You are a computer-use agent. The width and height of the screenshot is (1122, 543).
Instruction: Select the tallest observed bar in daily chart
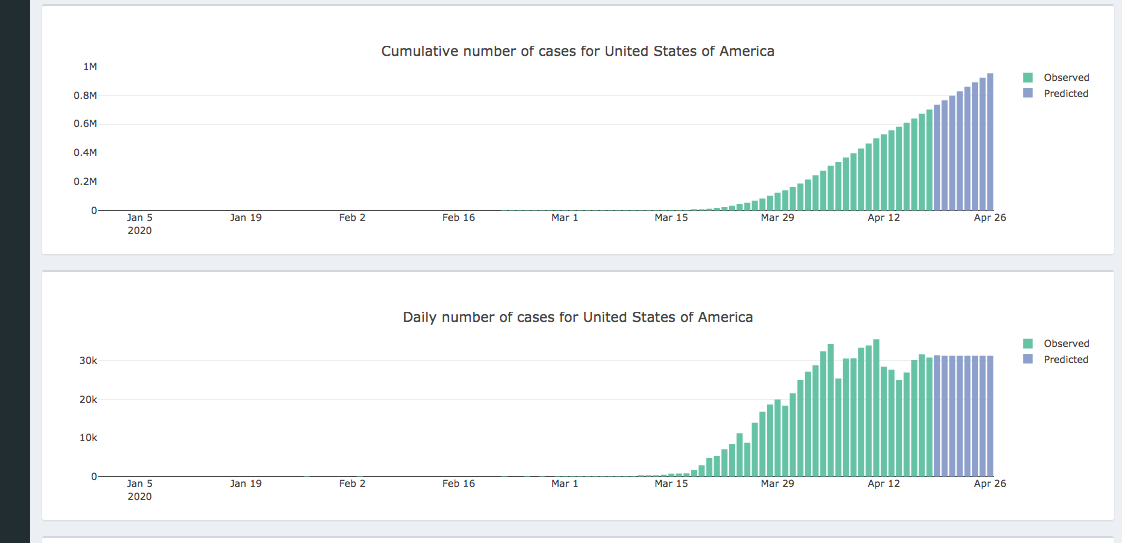(x=876, y=408)
